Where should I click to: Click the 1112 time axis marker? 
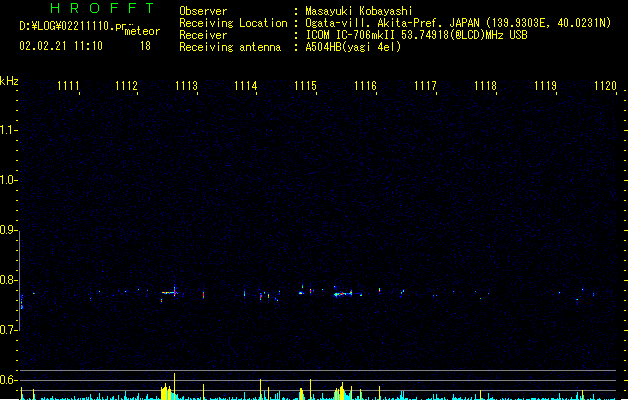coord(126,86)
